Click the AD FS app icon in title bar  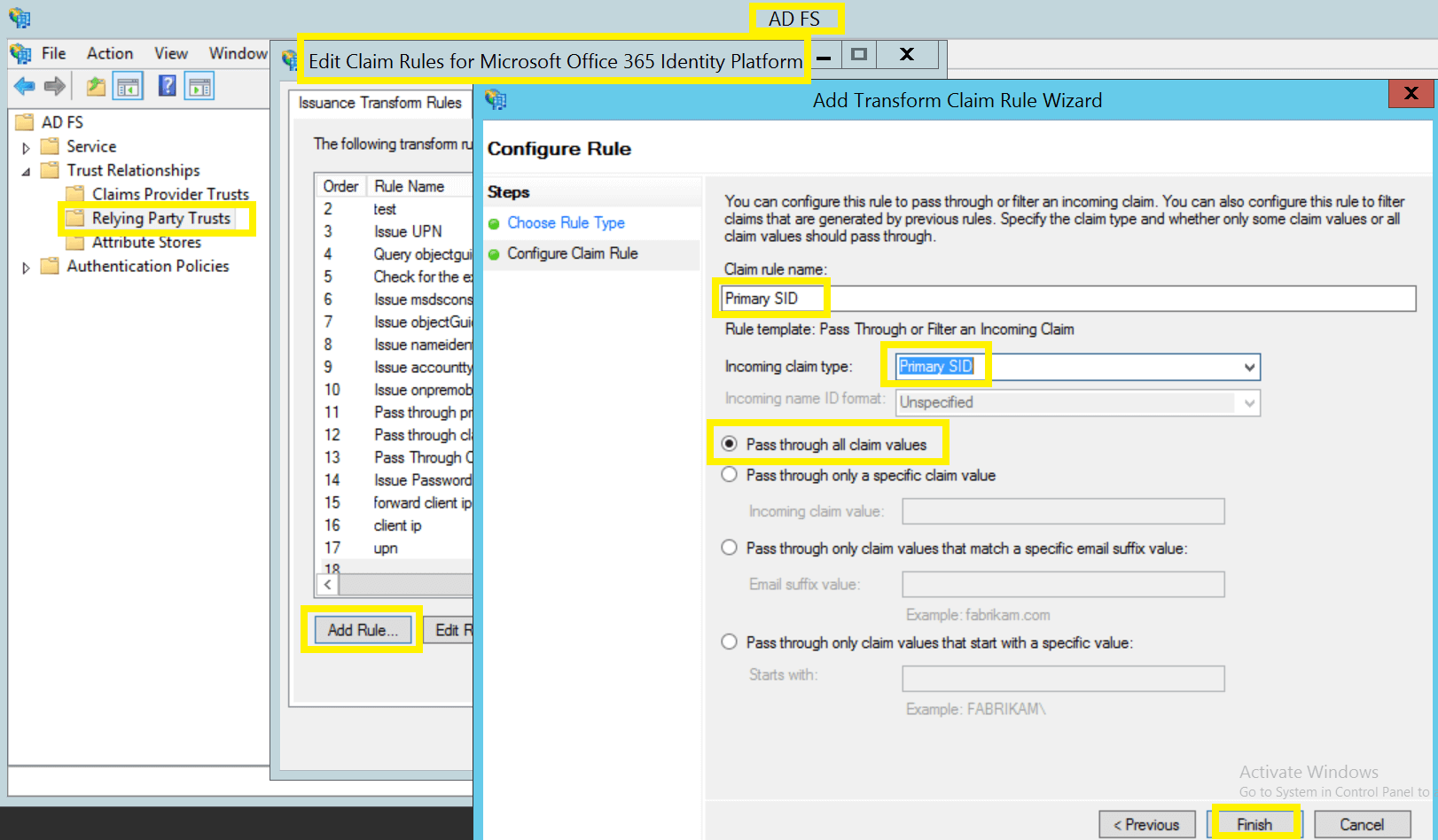pyautogui.click(x=20, y=18)
